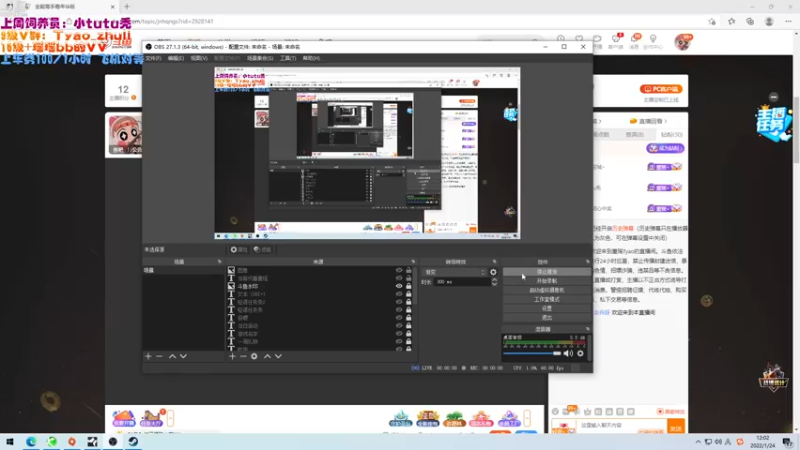800x450 pixels.
Task: Move source up in Sources panel
Action: tap(267, 356)
